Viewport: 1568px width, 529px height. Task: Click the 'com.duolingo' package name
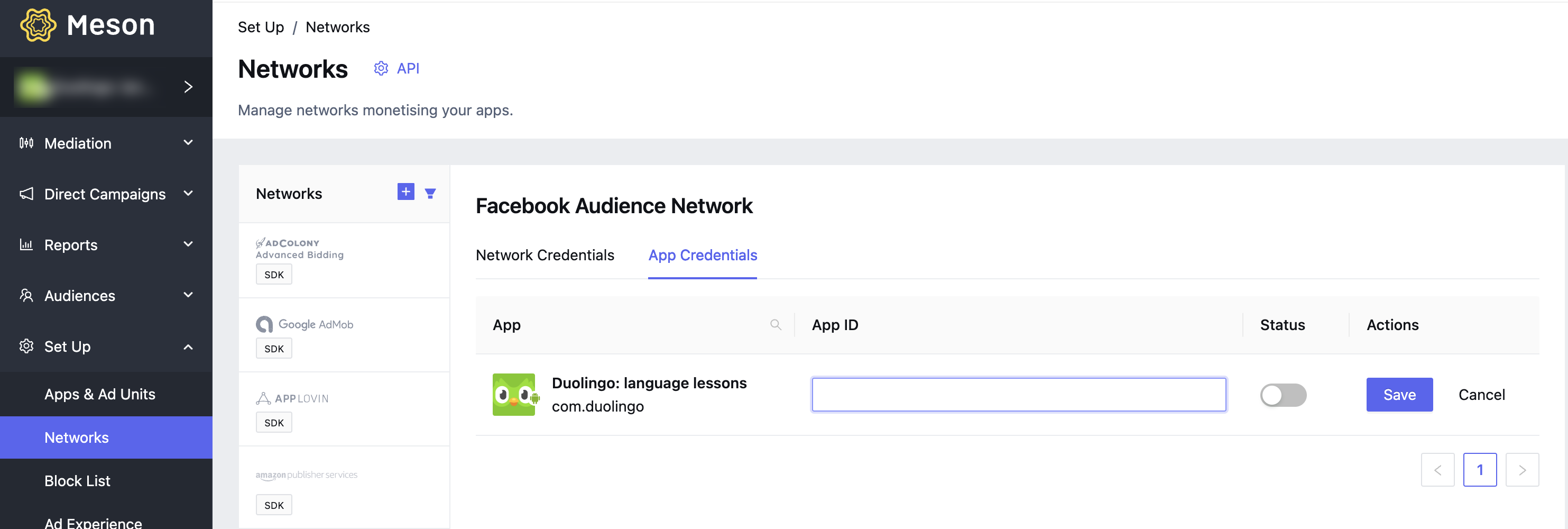click(x=598, y=407)
